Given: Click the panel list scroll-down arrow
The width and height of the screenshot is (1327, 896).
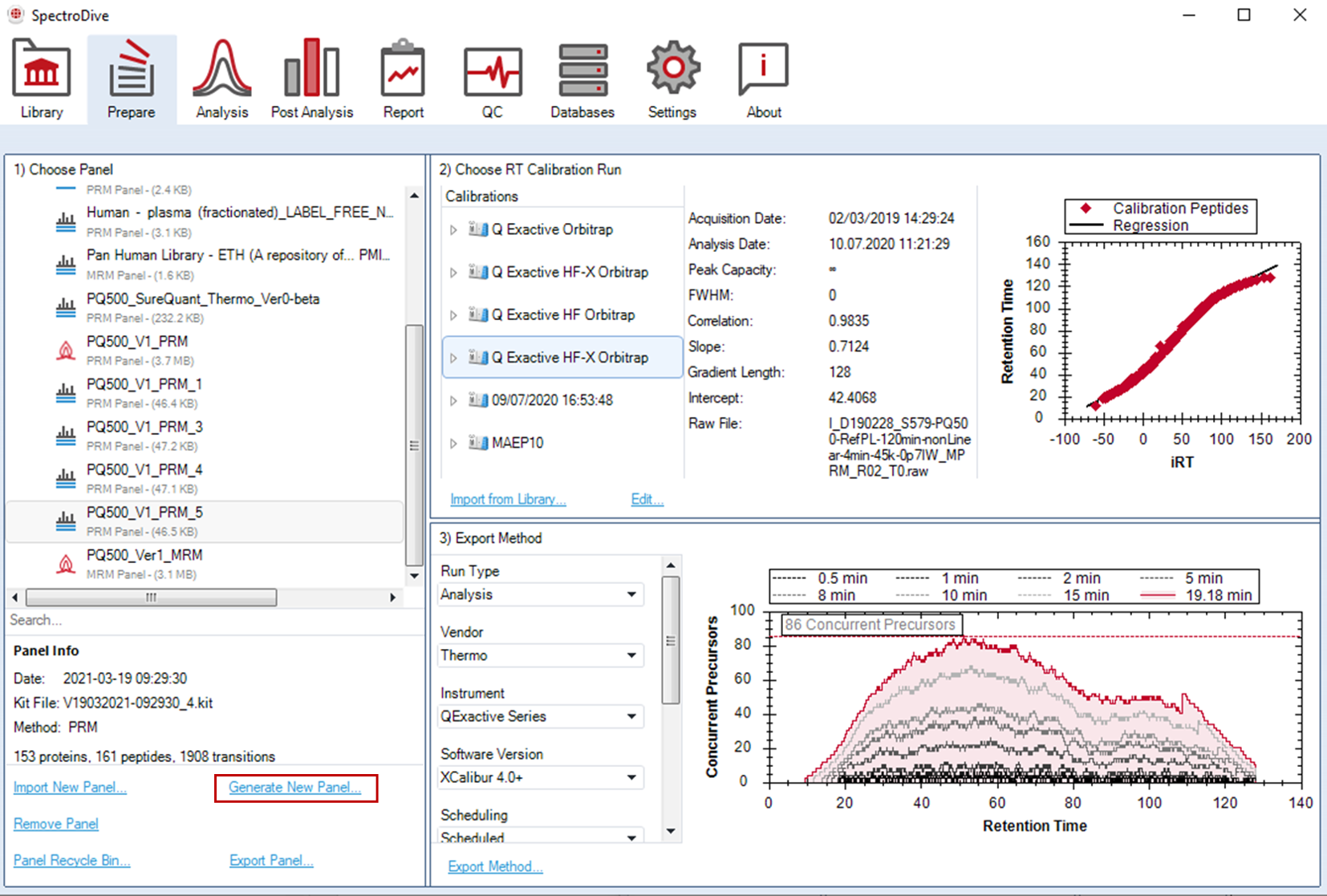Looking at the screenshot, I should [414, 576].
